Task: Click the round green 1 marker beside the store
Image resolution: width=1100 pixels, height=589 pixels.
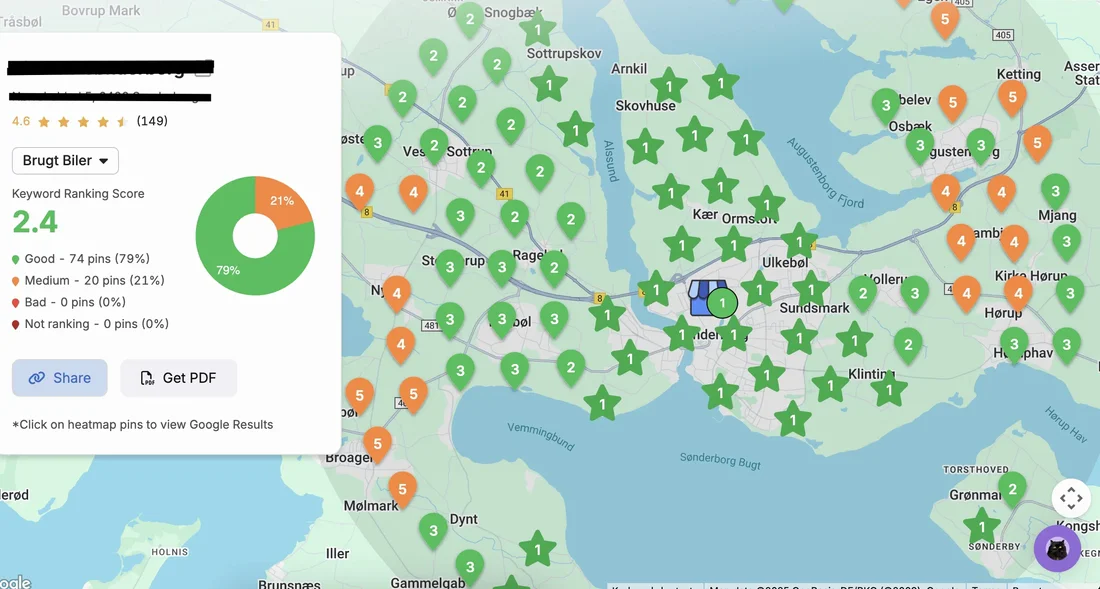Action: click(722, 303)
